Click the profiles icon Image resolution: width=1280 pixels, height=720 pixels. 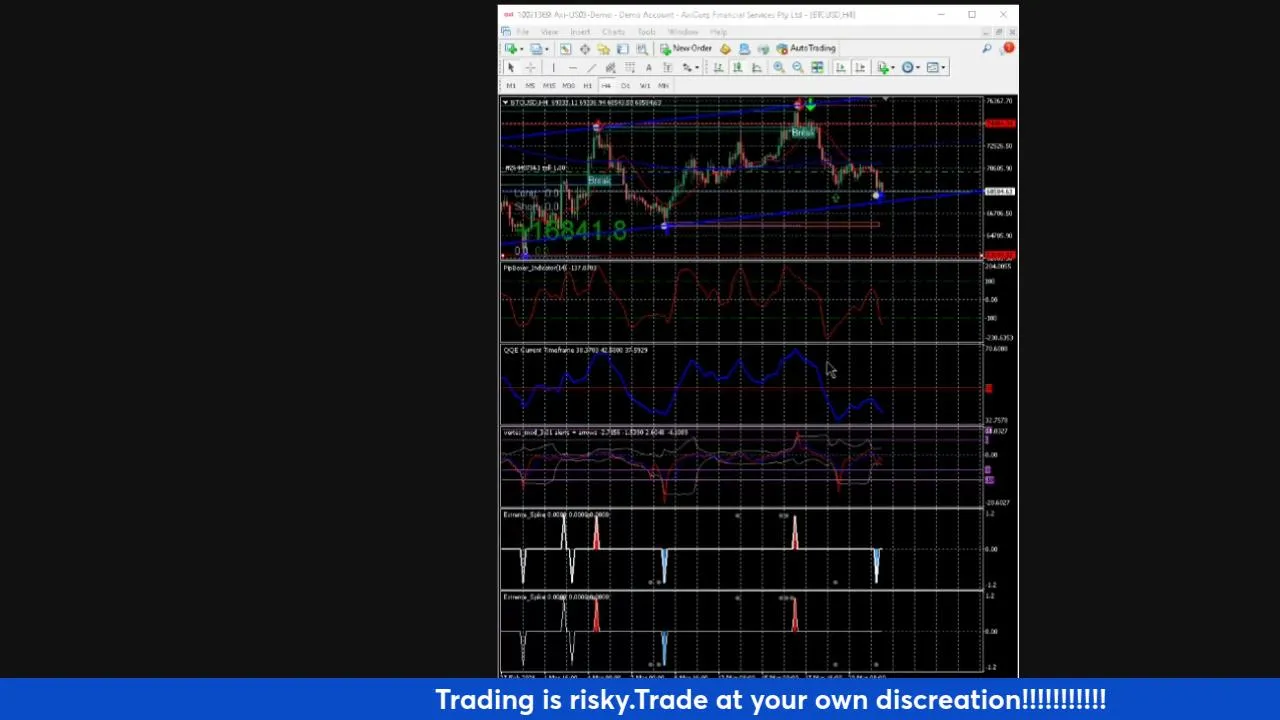point(536,49)
